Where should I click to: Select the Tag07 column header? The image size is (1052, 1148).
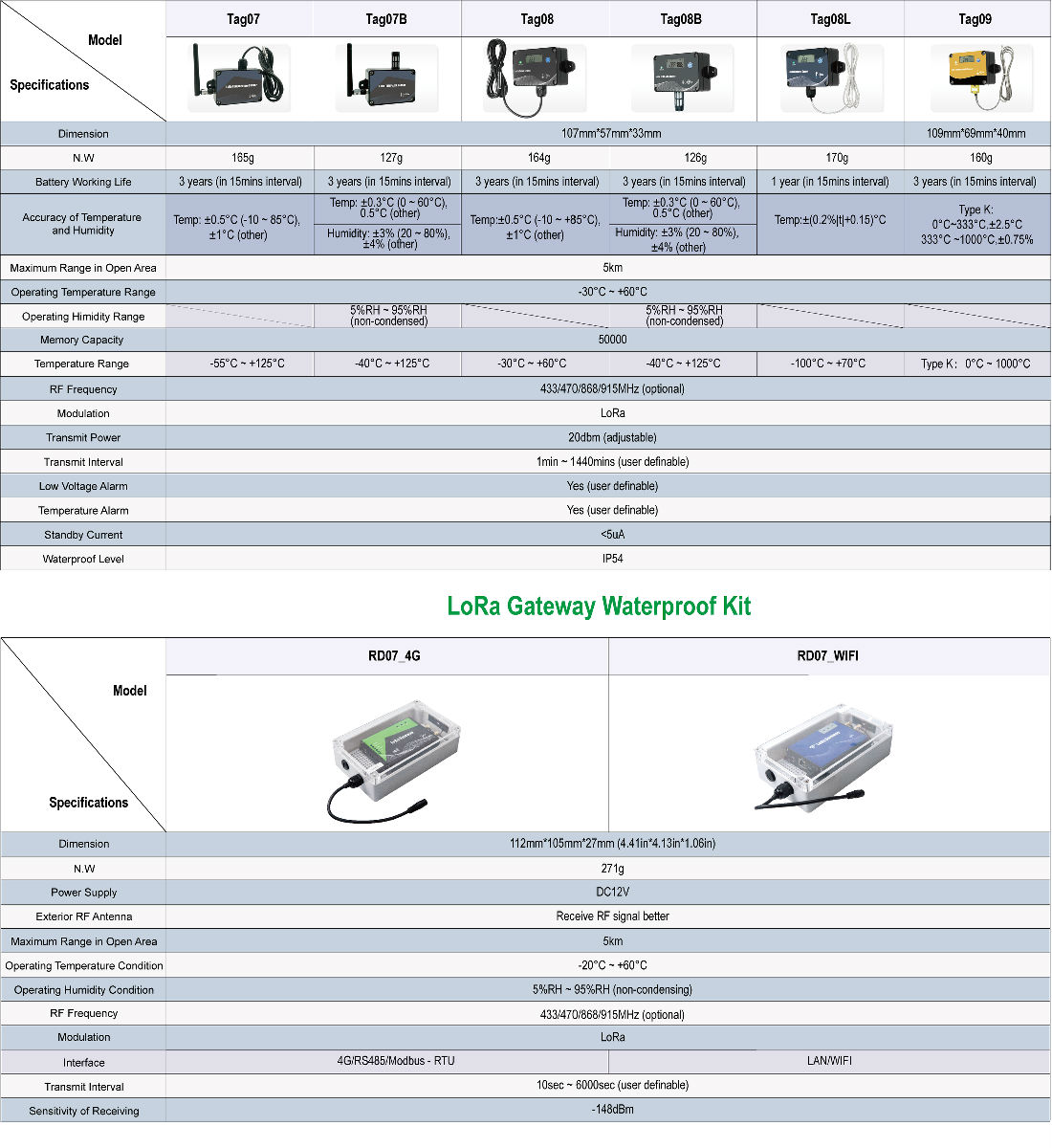pos(243,19)
